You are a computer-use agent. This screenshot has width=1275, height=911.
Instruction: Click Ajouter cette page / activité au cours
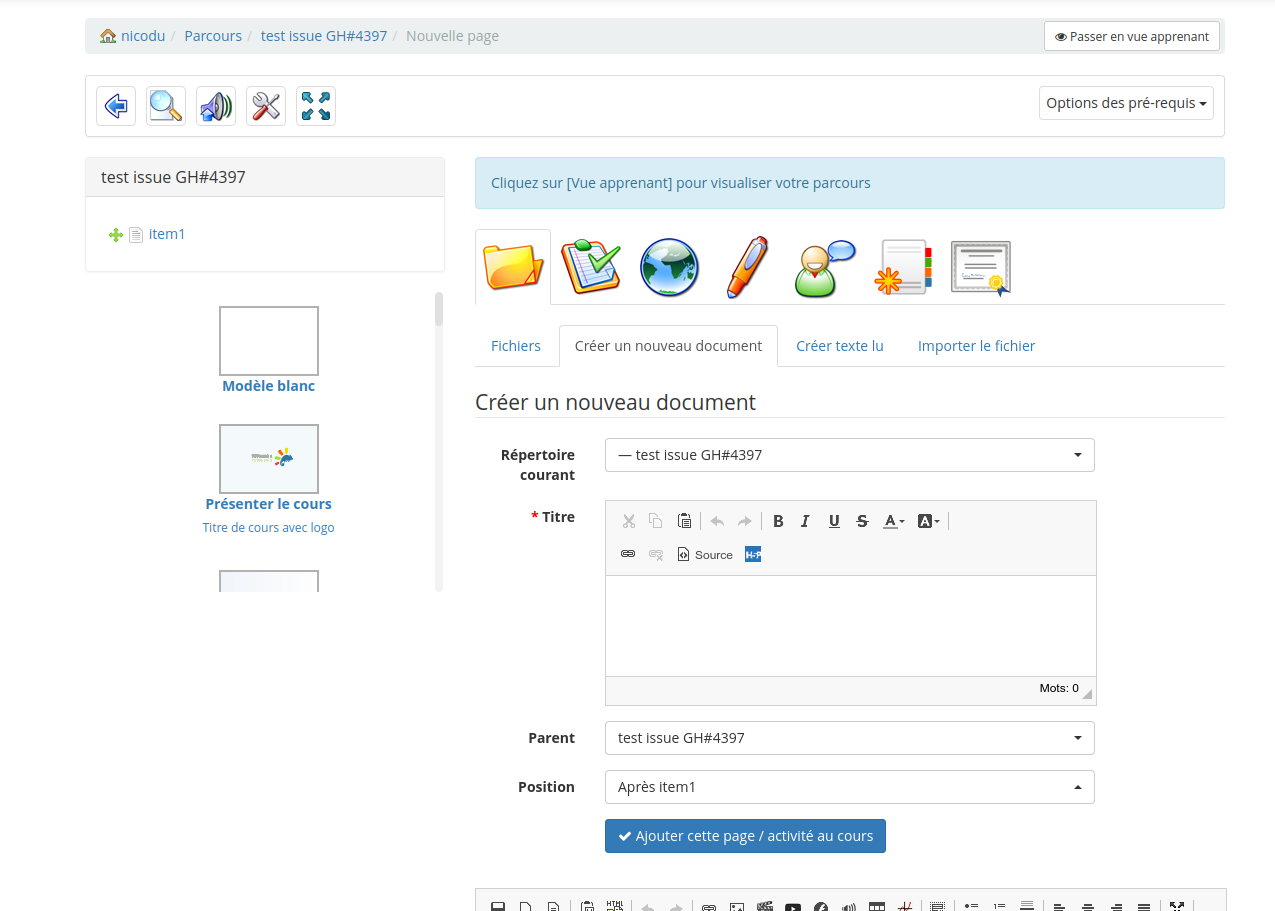tap(745, 836)
